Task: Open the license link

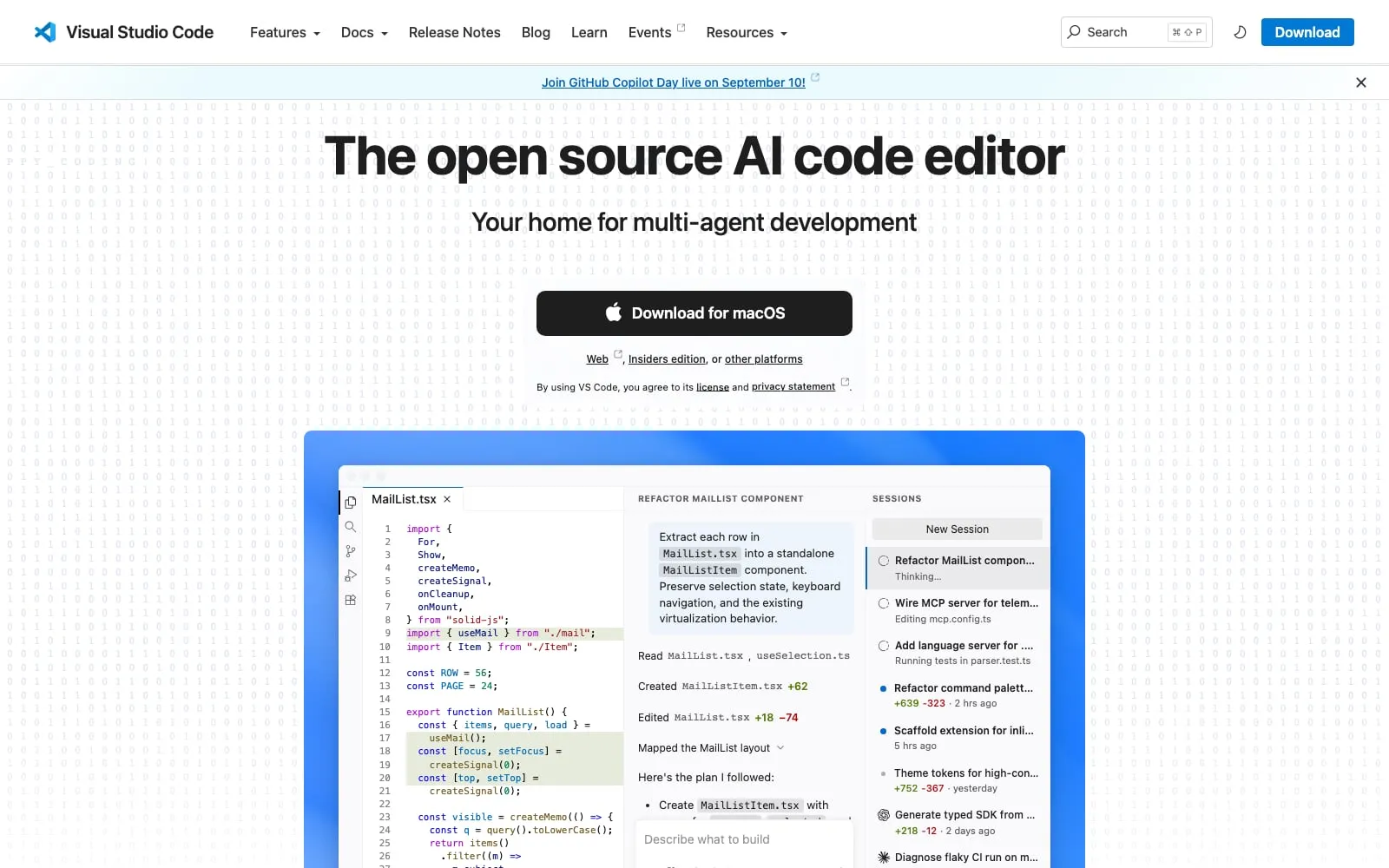Action: click(x=713, y=387)
